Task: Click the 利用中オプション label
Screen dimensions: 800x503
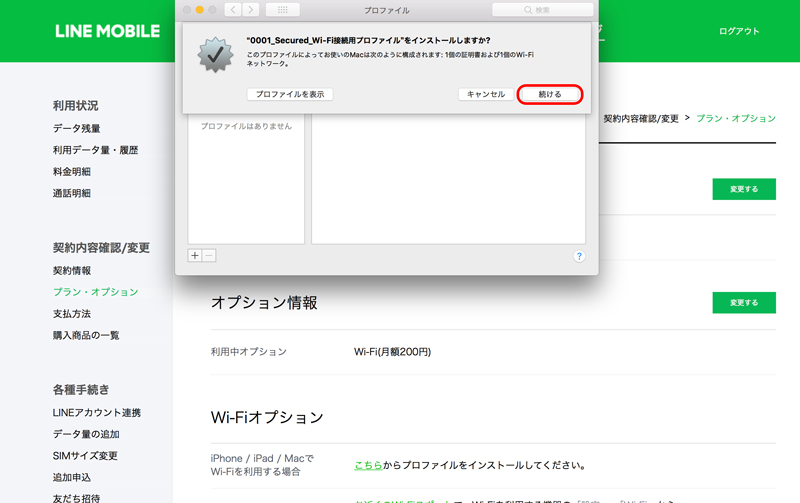Action: (249, 352)
